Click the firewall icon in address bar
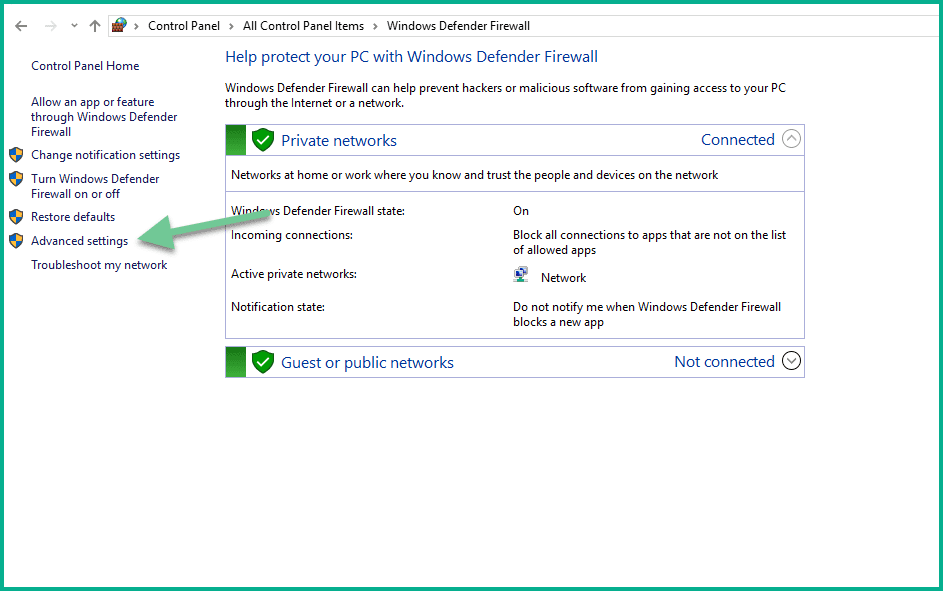The image size is (943, 591). [120, 25]
